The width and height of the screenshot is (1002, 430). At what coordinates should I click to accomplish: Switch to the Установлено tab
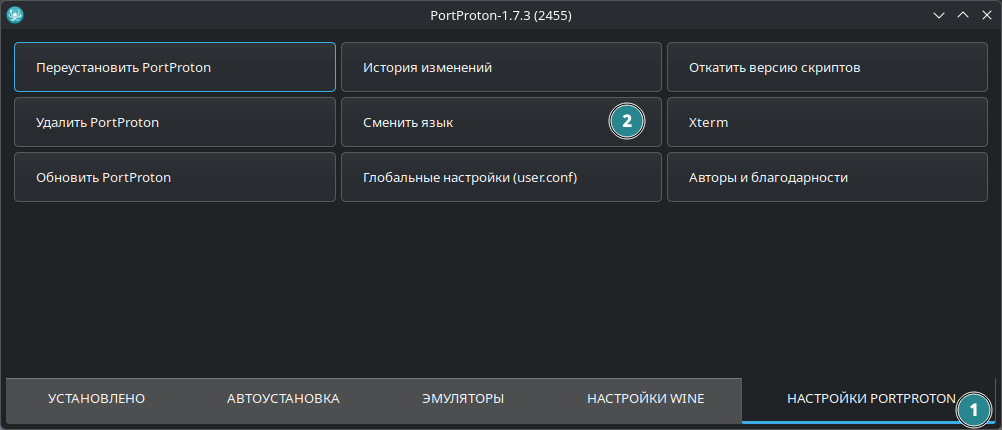[x=97, y=399]
